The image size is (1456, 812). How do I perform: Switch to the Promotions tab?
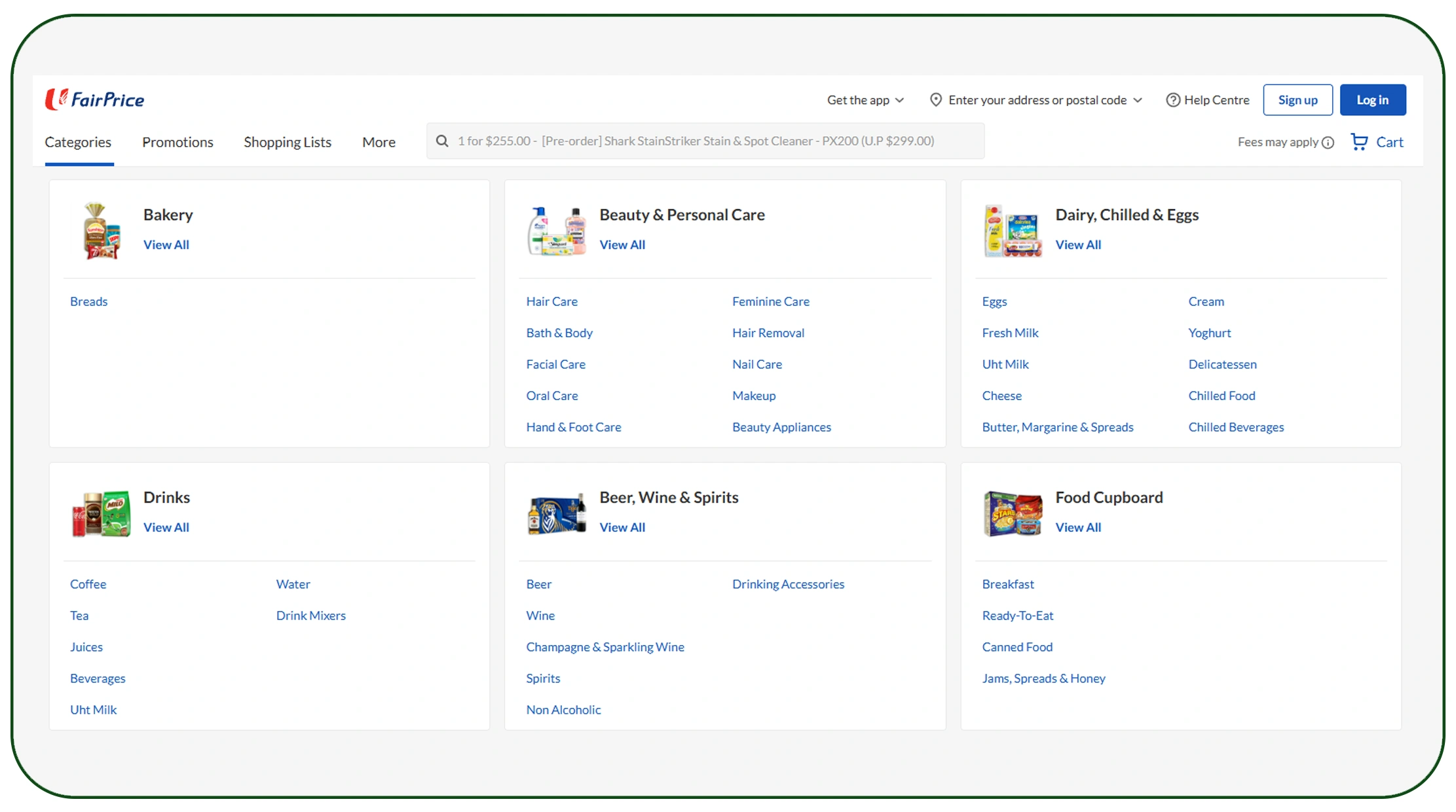[x=177, y=142]
